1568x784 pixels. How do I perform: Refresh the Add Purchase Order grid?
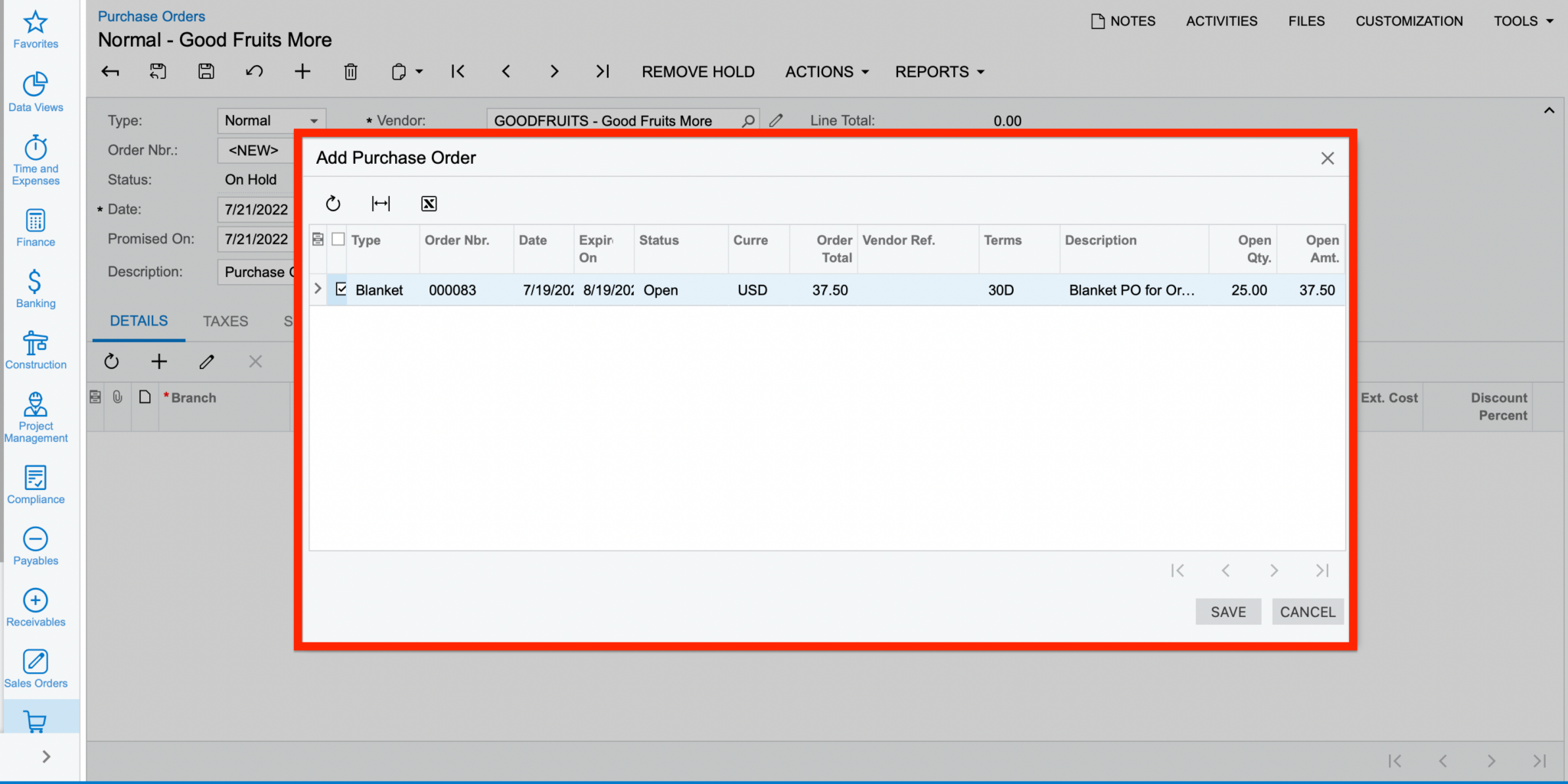[333, 204]
